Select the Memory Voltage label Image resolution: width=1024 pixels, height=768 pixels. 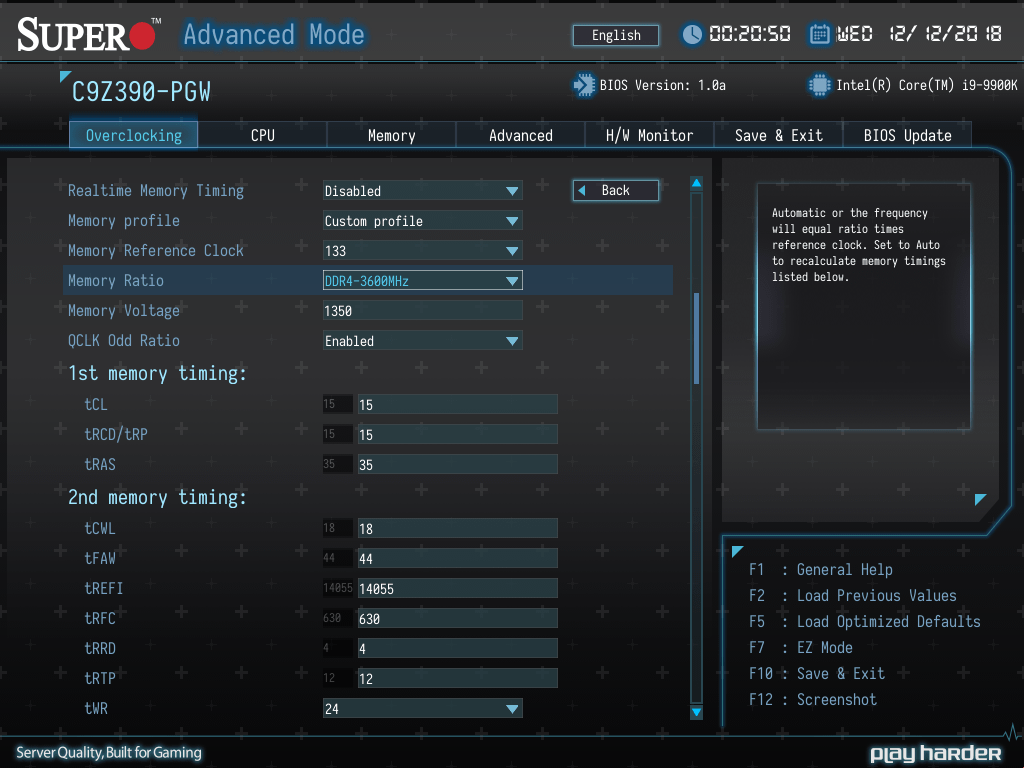(x=123, y=311)
